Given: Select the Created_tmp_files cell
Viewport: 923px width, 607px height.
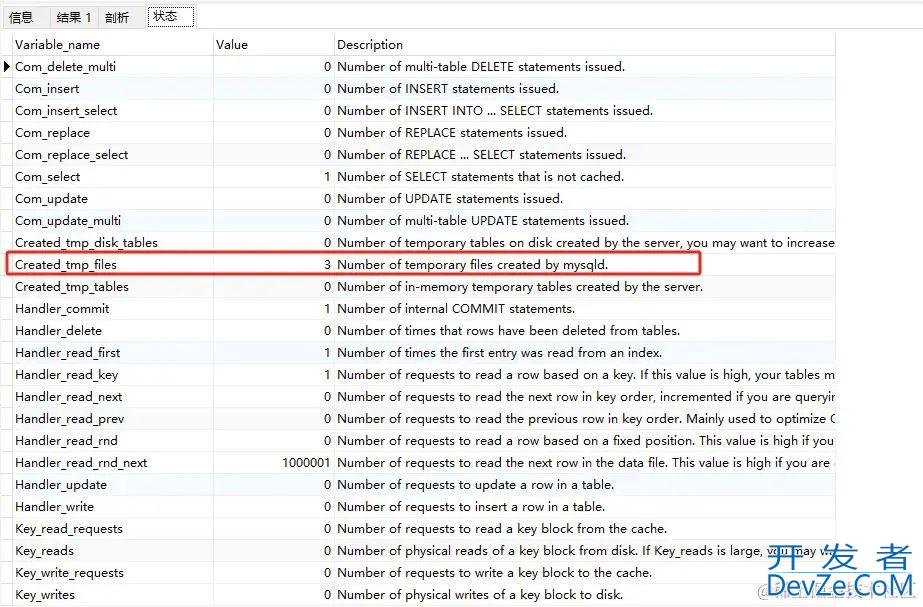Looking at the screenshot, I should click(112, 264).
